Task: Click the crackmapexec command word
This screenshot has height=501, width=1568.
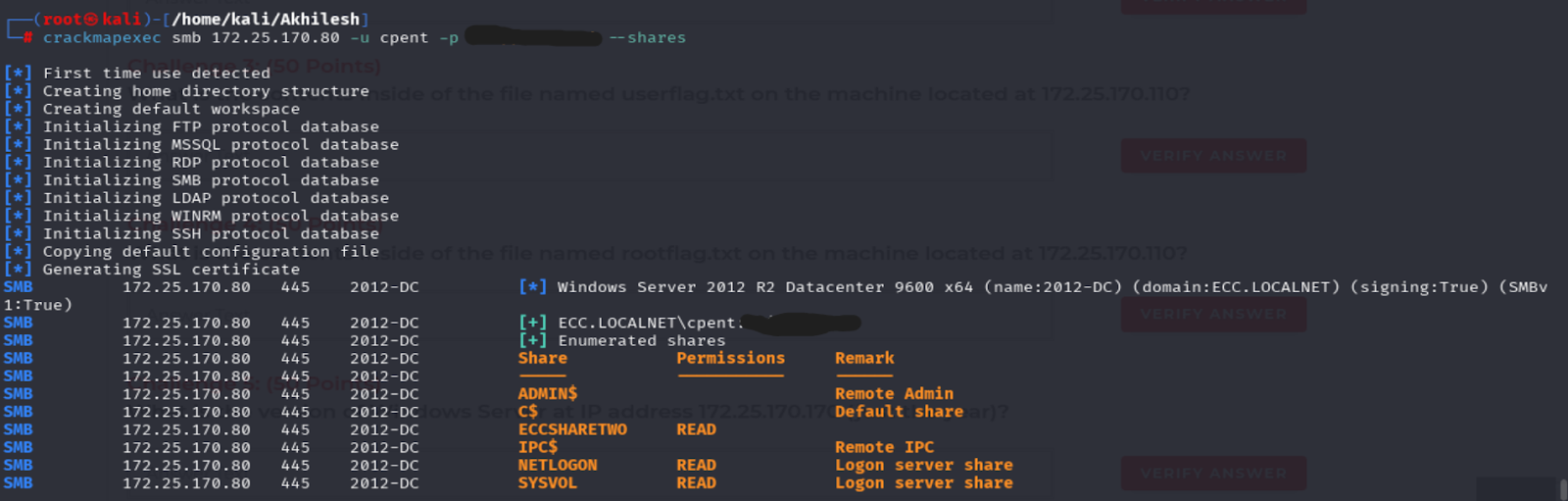Action: point(102,38)
